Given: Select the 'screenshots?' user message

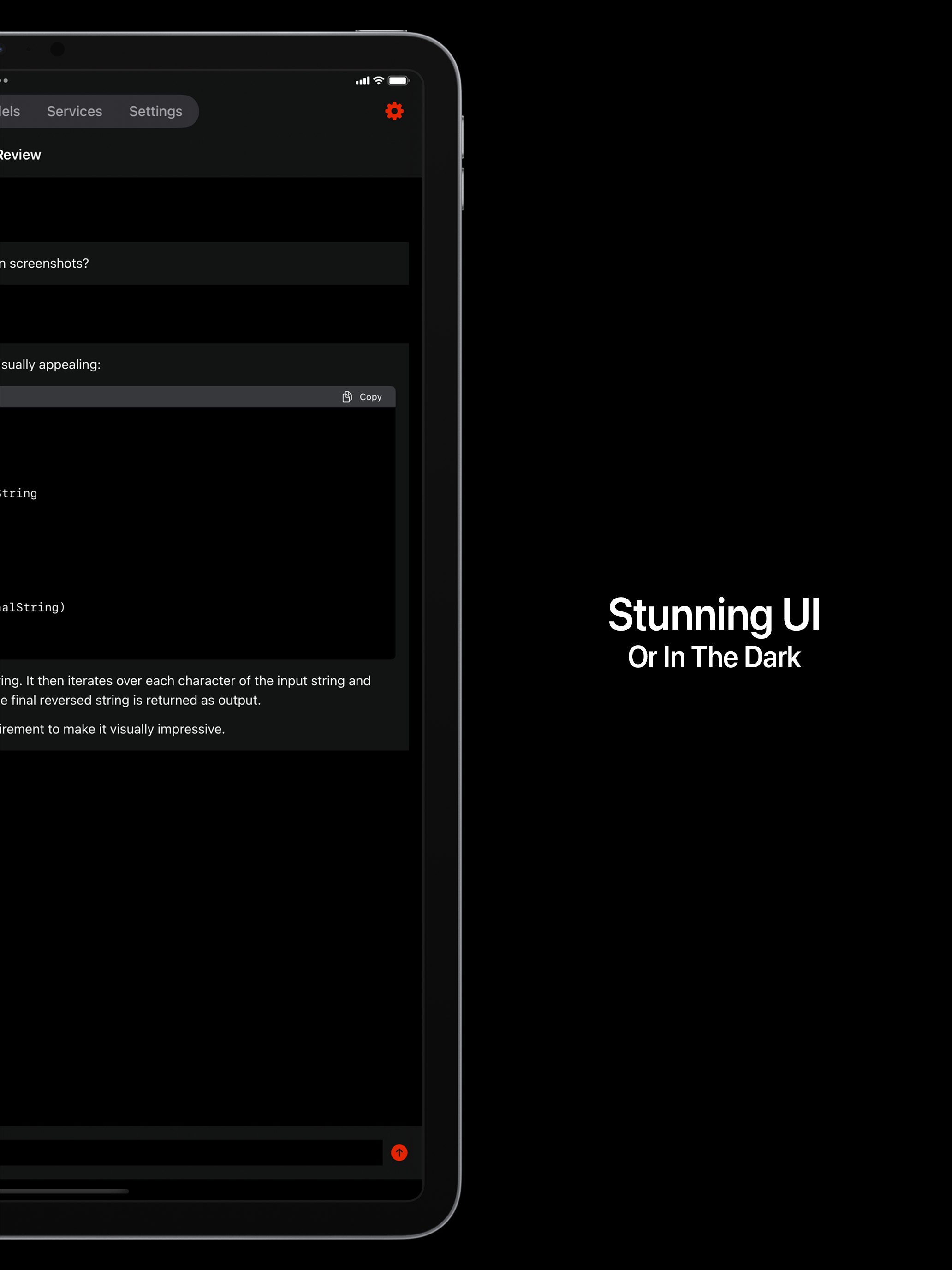Looking at the screenshot, I should pos(204,263).
